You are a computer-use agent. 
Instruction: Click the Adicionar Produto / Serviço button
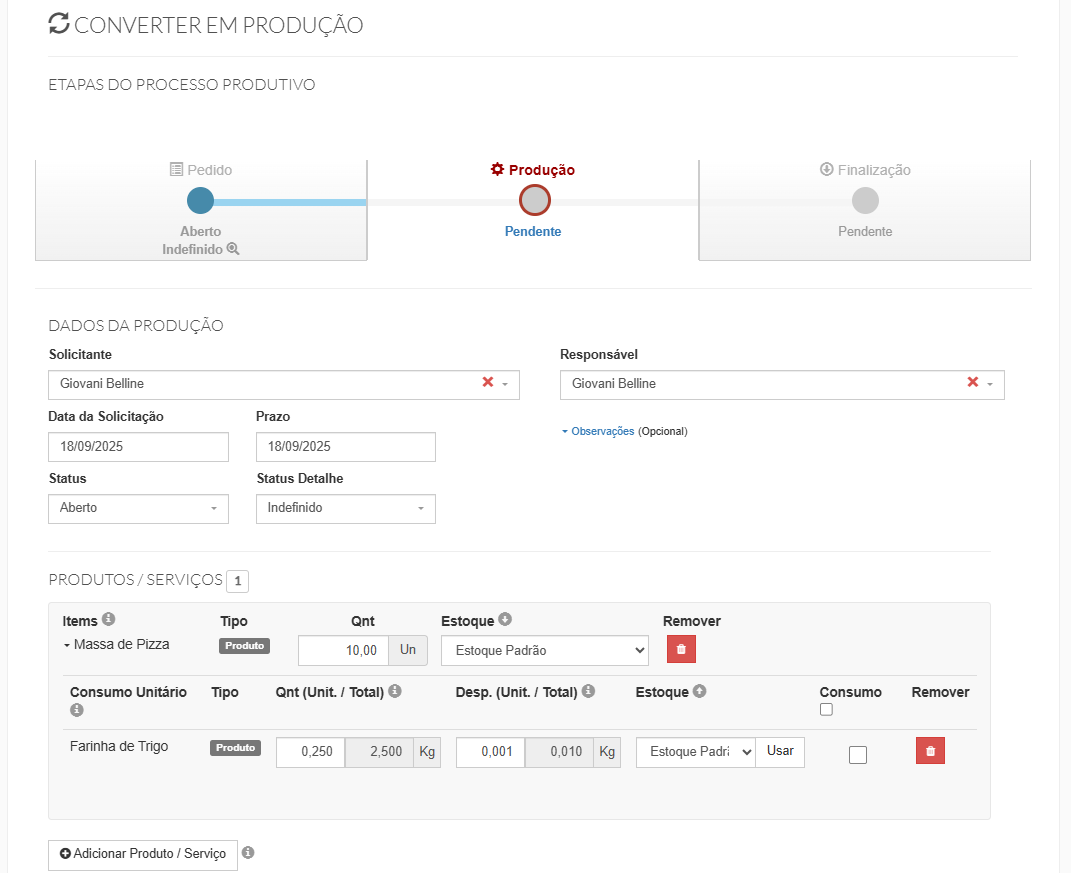coord(143,855)
